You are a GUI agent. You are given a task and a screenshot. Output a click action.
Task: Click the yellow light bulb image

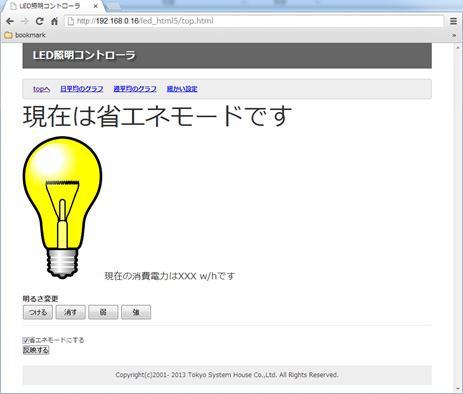[x=62, y=207]
